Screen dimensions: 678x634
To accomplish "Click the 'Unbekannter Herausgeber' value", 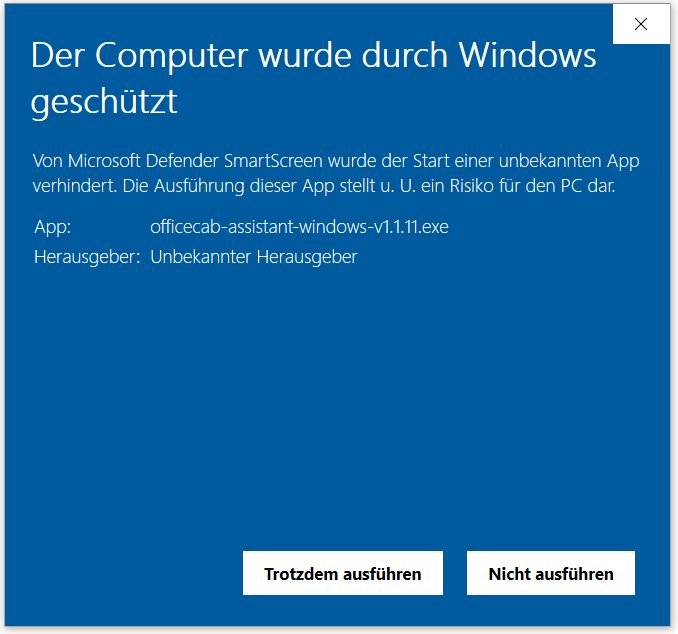I will click(254, 257).
